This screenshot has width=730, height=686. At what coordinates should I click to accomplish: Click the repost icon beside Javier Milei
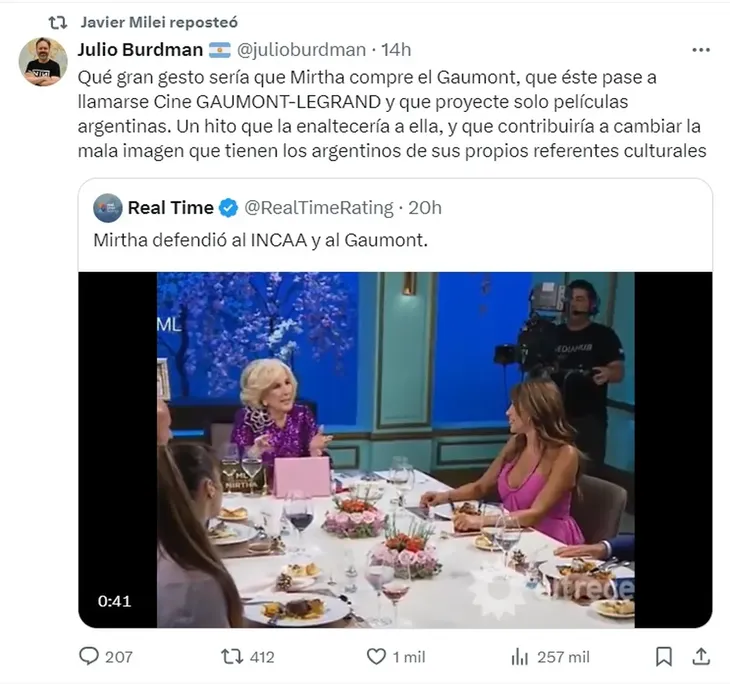58,21
